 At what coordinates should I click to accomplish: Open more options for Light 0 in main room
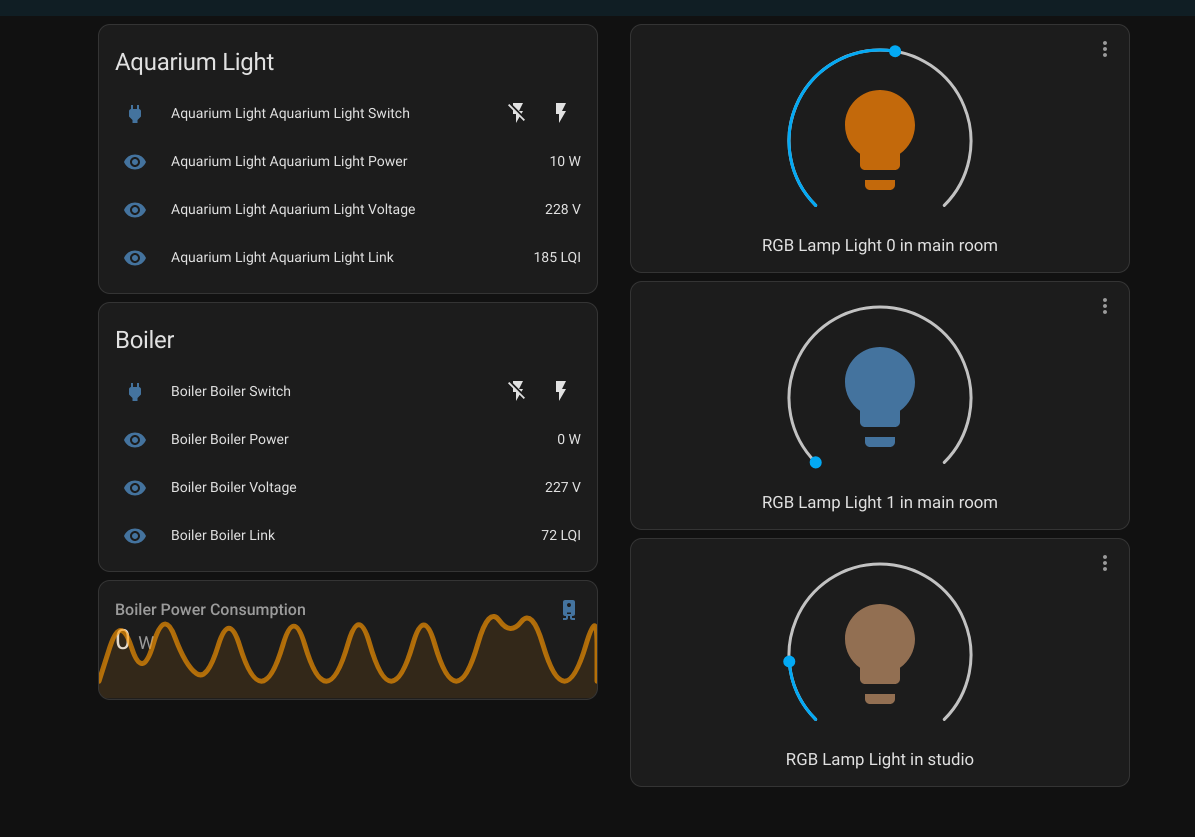pyautogui.click(x=1104, y=50)
